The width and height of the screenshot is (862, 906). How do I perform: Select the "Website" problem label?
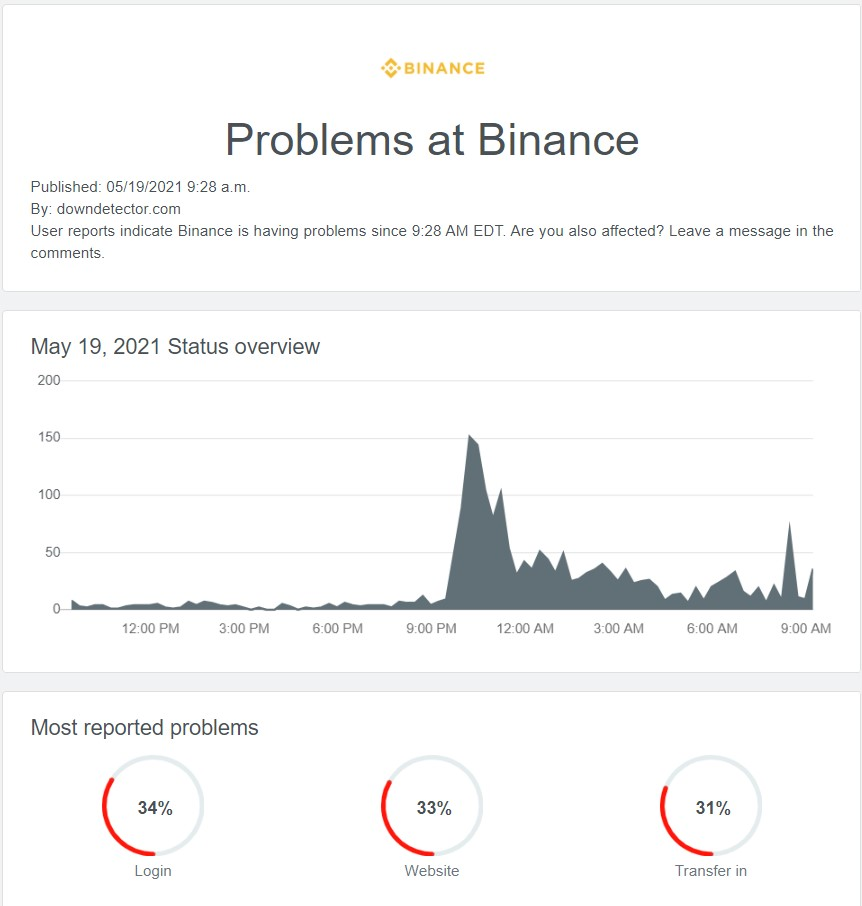[432, 871]
